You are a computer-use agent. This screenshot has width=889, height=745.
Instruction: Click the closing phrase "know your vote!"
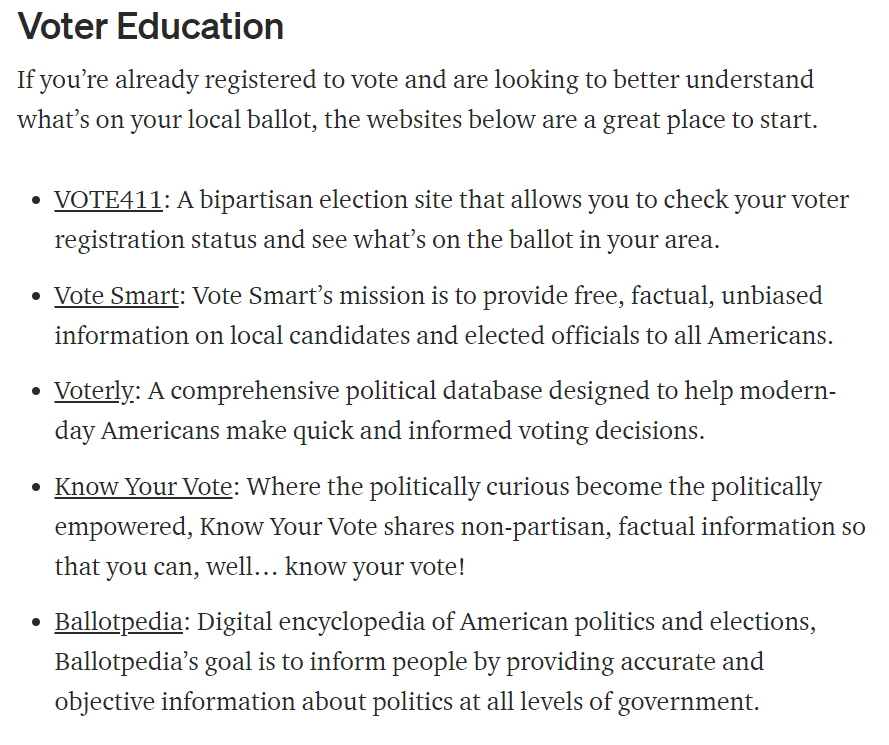point(375,566)
